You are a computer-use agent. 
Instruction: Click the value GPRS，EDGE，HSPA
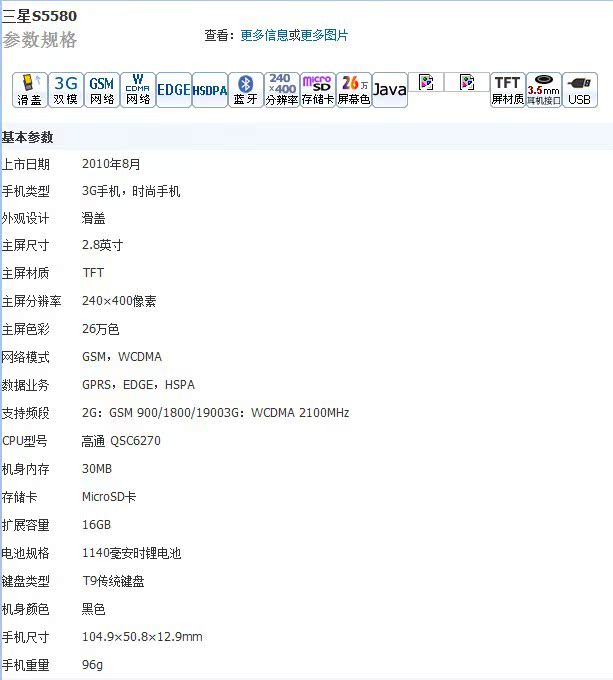pyautogui.click(x=138, y=385)
